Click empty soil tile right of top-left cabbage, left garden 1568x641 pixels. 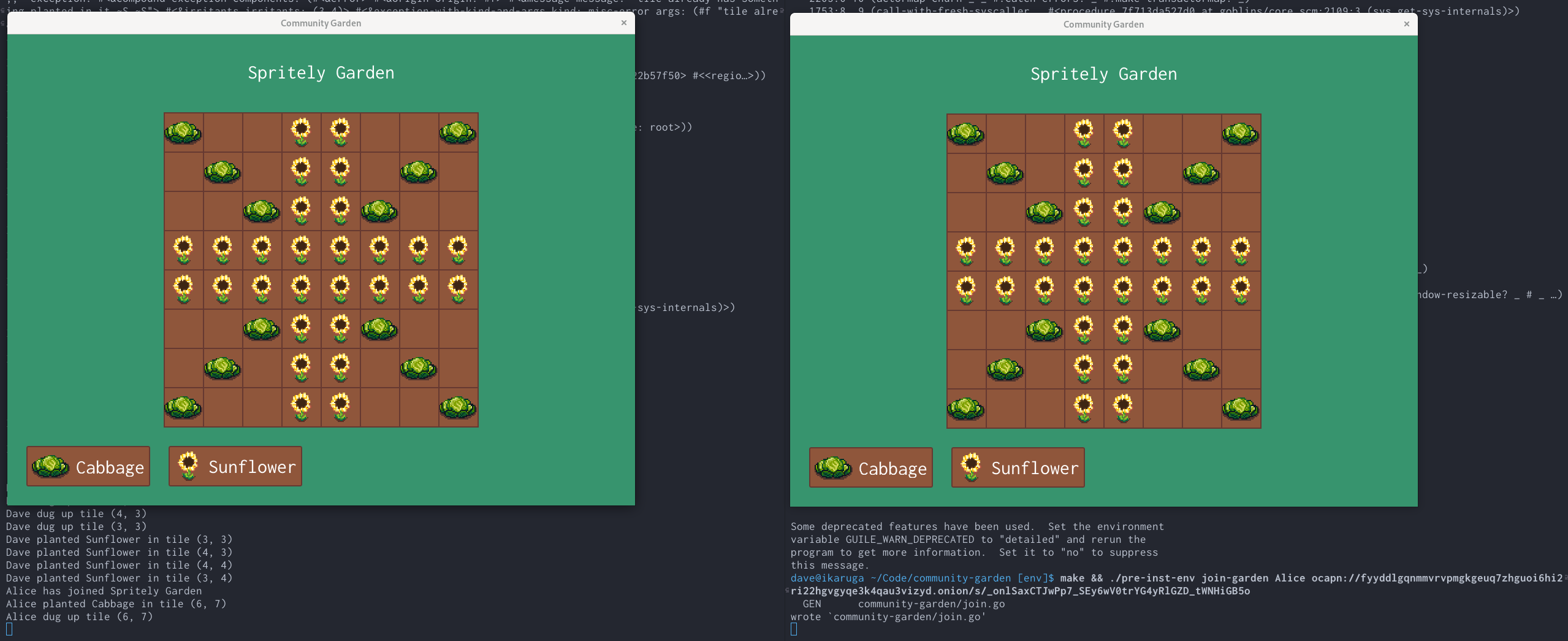click(223, 132)
